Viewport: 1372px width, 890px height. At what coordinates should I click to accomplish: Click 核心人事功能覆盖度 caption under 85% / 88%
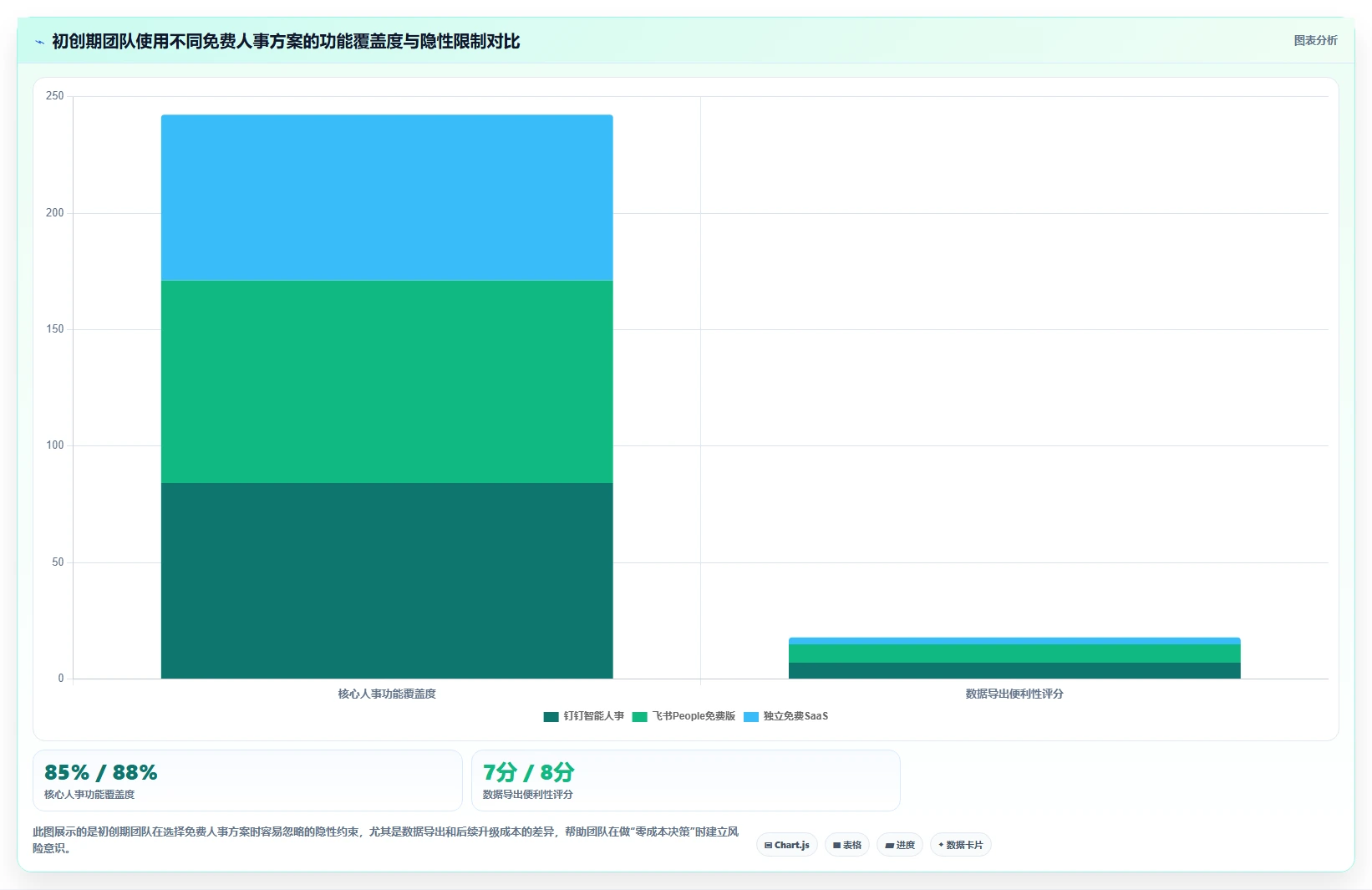[89, 795]
